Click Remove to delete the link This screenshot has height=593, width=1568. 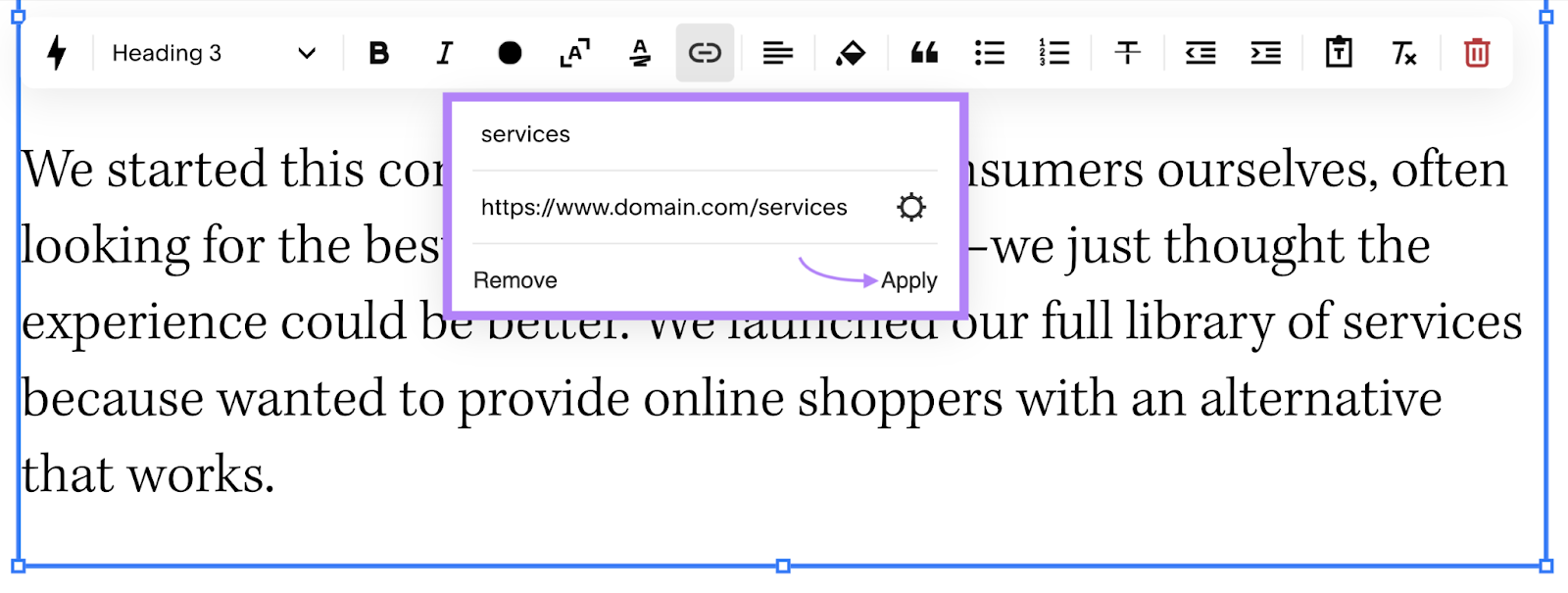pos(515,280)
